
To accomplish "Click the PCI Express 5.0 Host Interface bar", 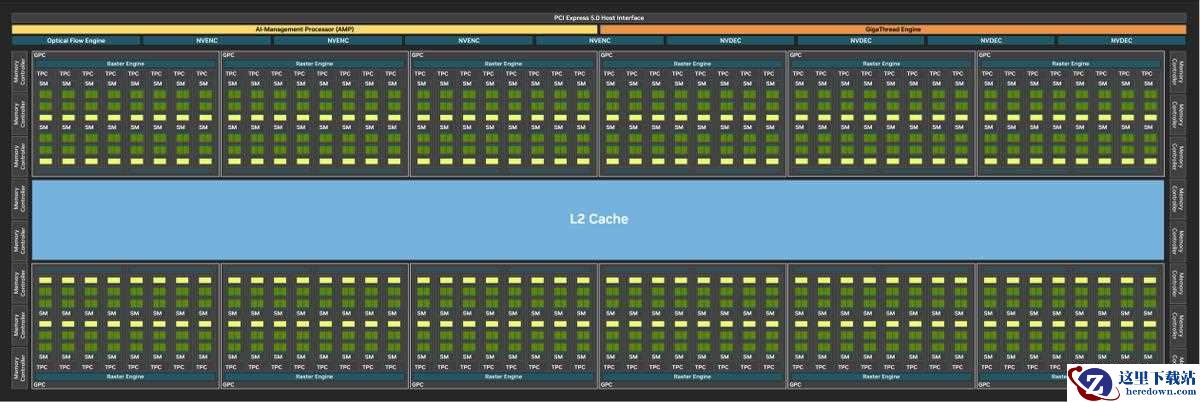I will (x=599, y=18).
